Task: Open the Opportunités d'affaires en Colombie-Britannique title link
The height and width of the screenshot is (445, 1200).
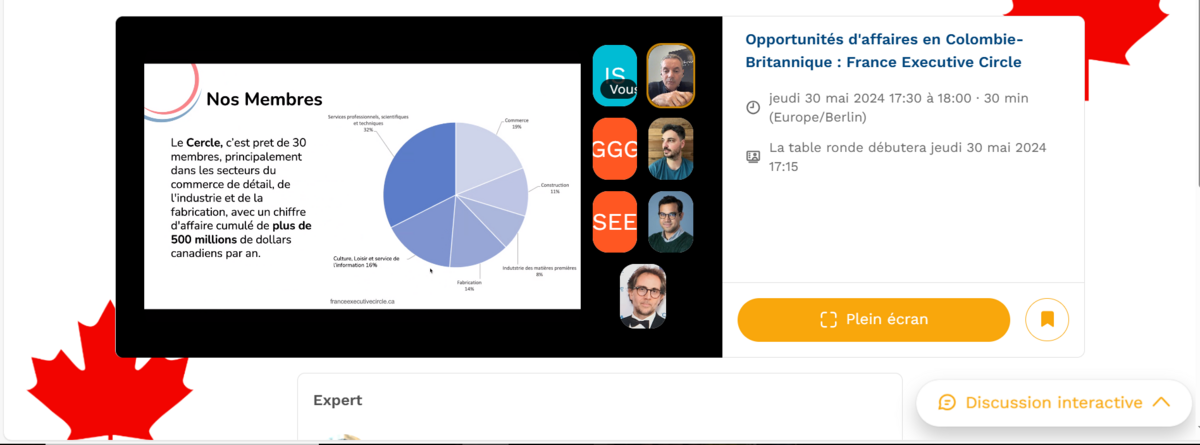Action: pyautogui.click(x=884, y=50)
